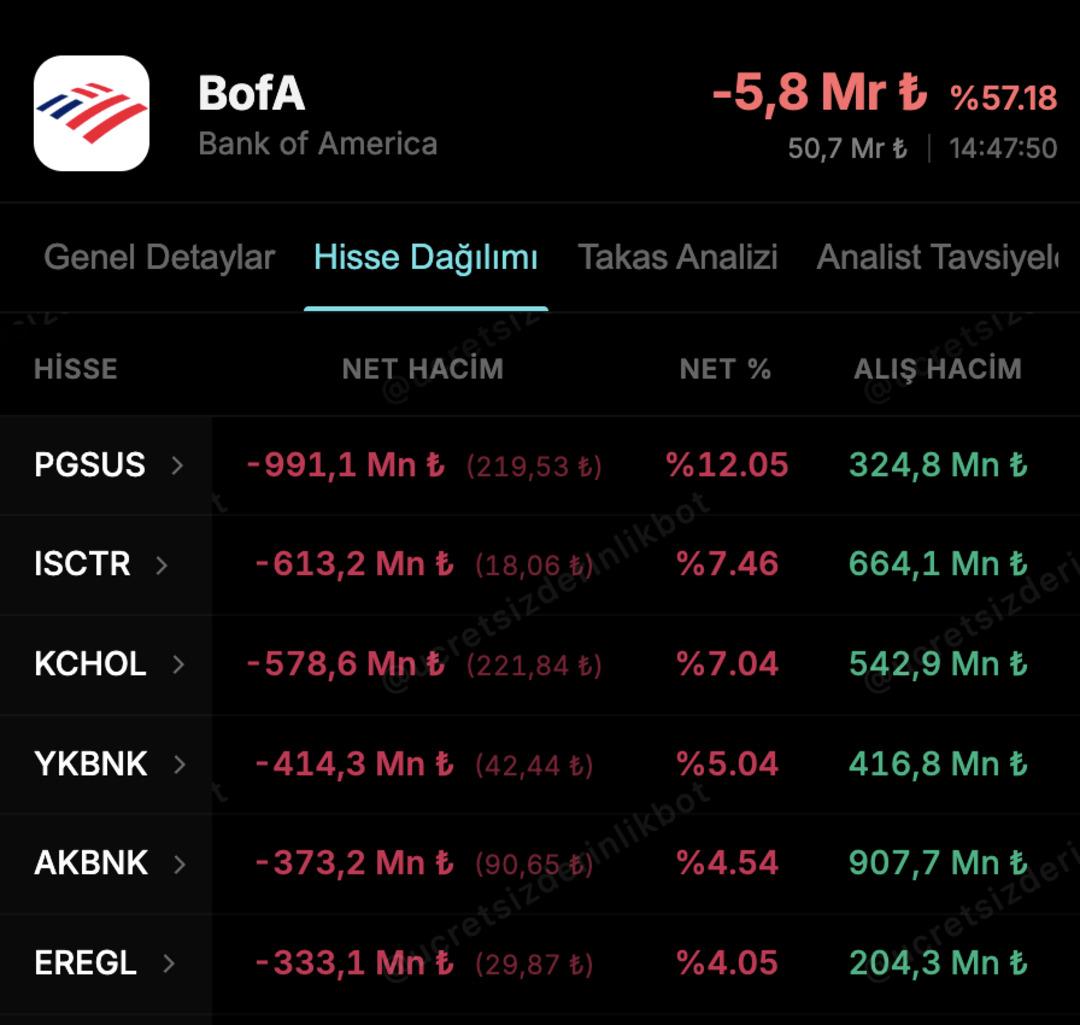Image resolution: width=1080 pixels, height=1025 pixels.
Task: Expand the EREGL row chevron
Action: (x=170, y=962)
